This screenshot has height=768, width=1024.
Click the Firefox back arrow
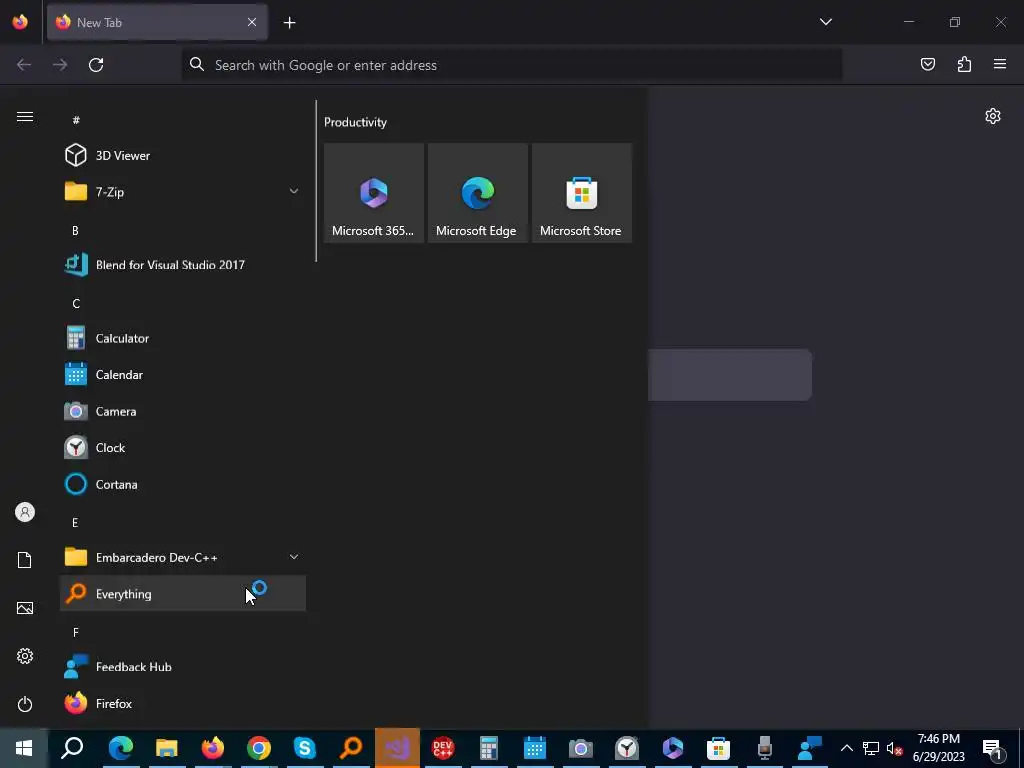[24, 65]
